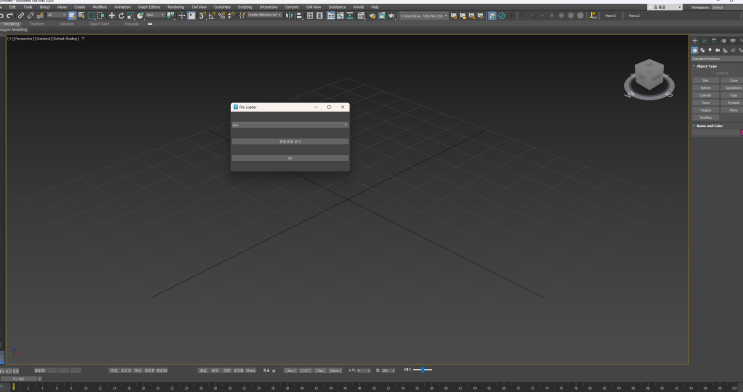This screenshot has width=743, height=392.
Task: Open the Create Selection Set dropdown
Action: (x=264, y=15)
